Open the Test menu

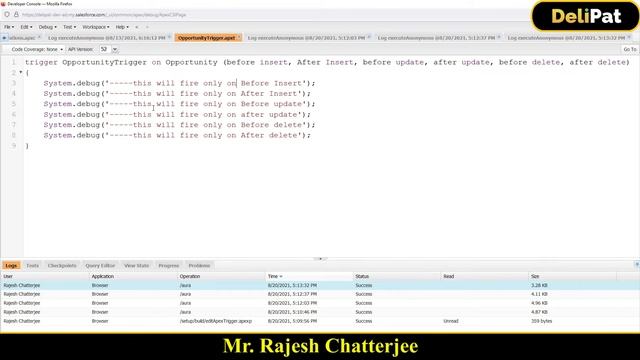click(69, 27)
